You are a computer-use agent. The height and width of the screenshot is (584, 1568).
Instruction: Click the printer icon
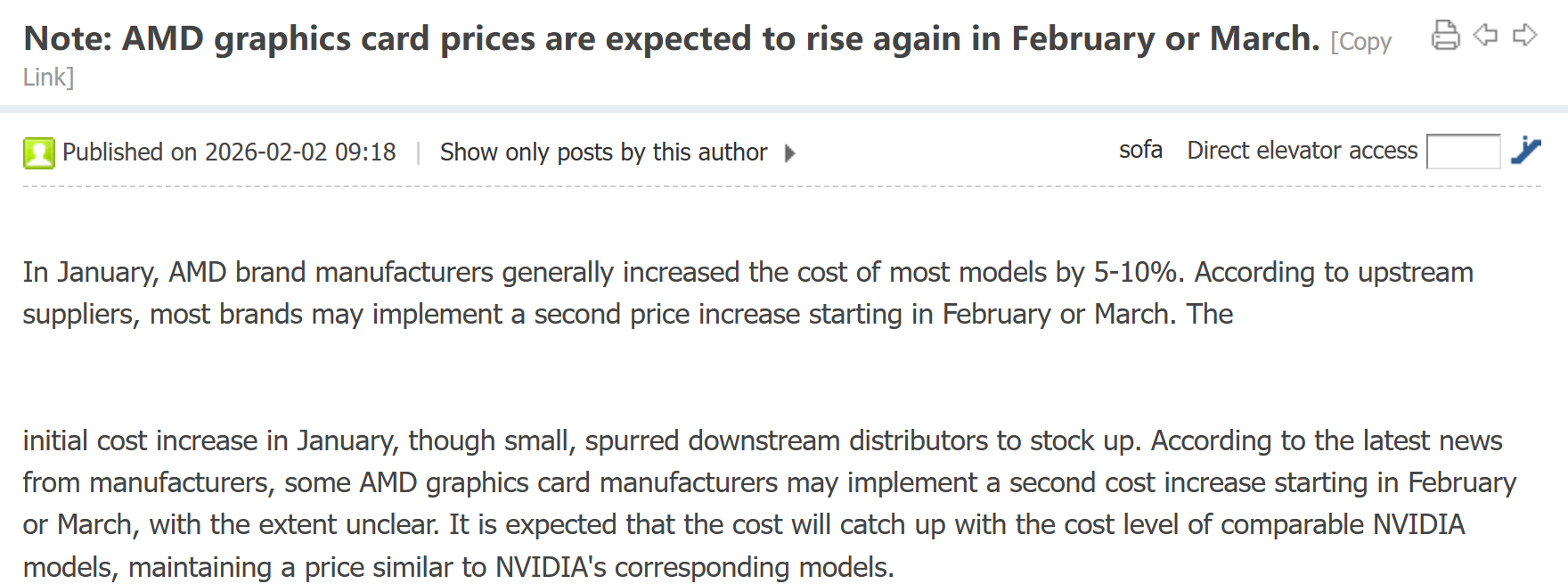pyautogui.click(x=1445, y=36)
